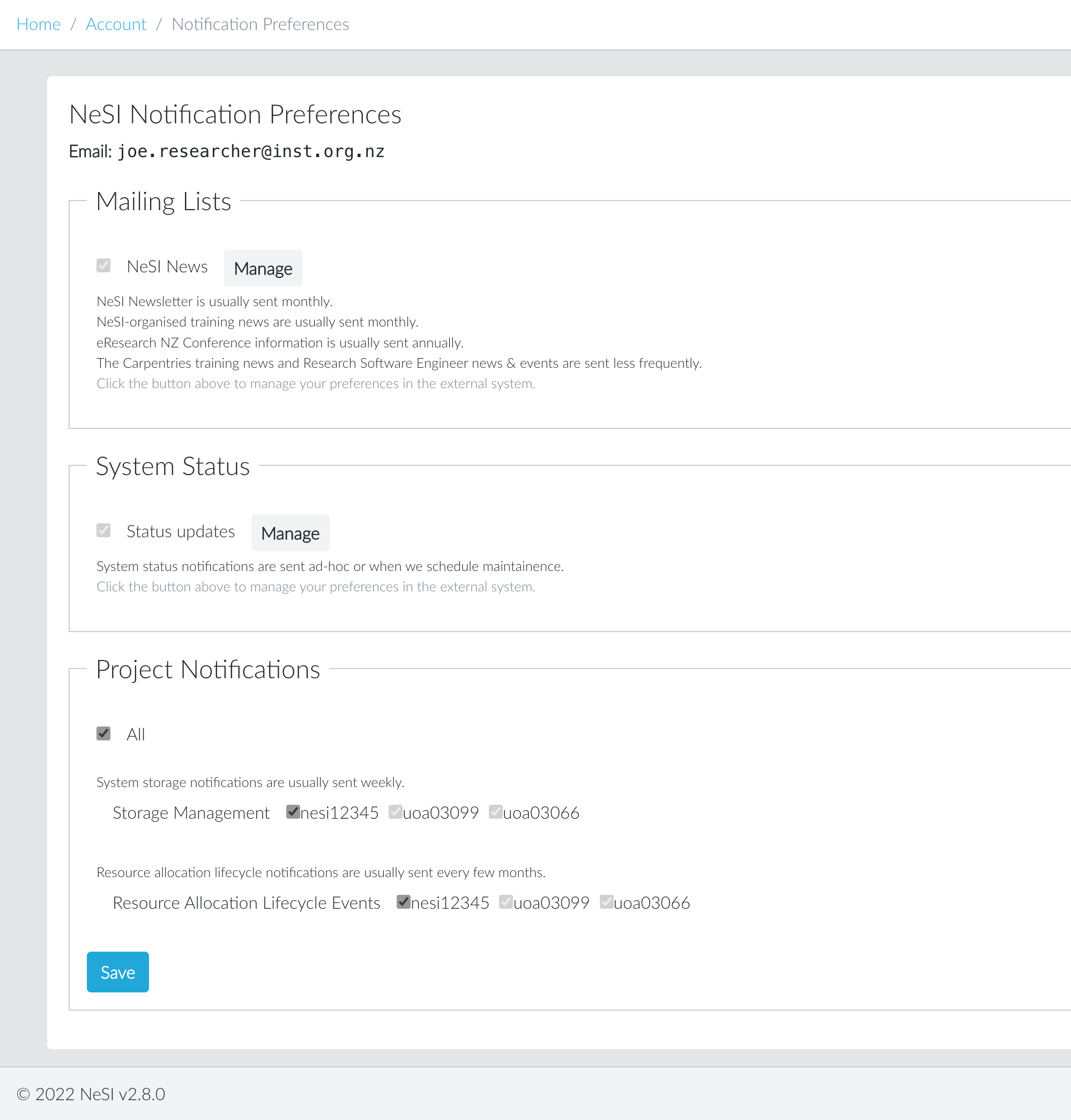The image size is (1071, 1120).
Task: Click the Project Notifications section heading
Action: click(208, 669)
